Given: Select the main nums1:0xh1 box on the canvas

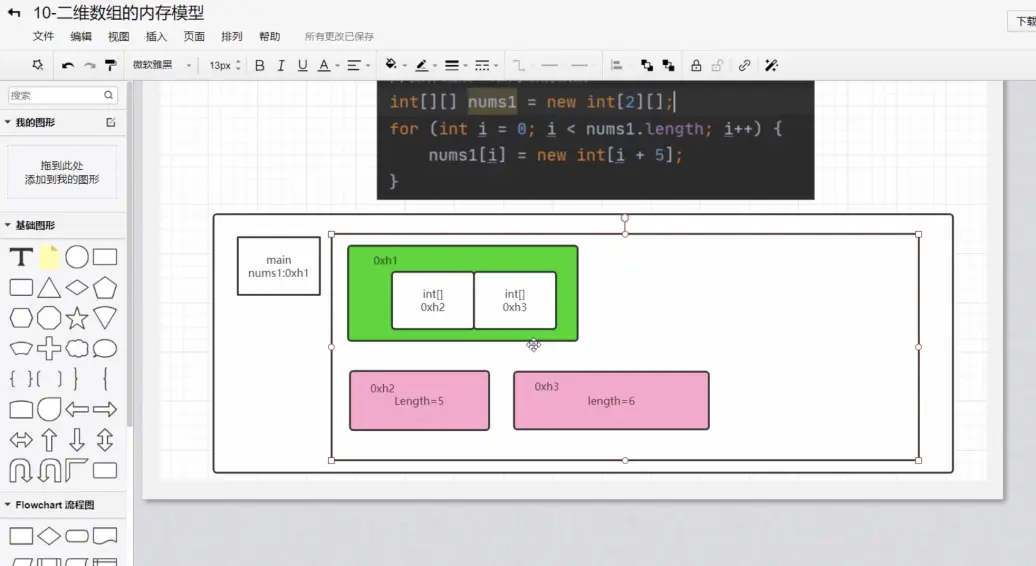Looking at the screenshot, I should point(278,266).
